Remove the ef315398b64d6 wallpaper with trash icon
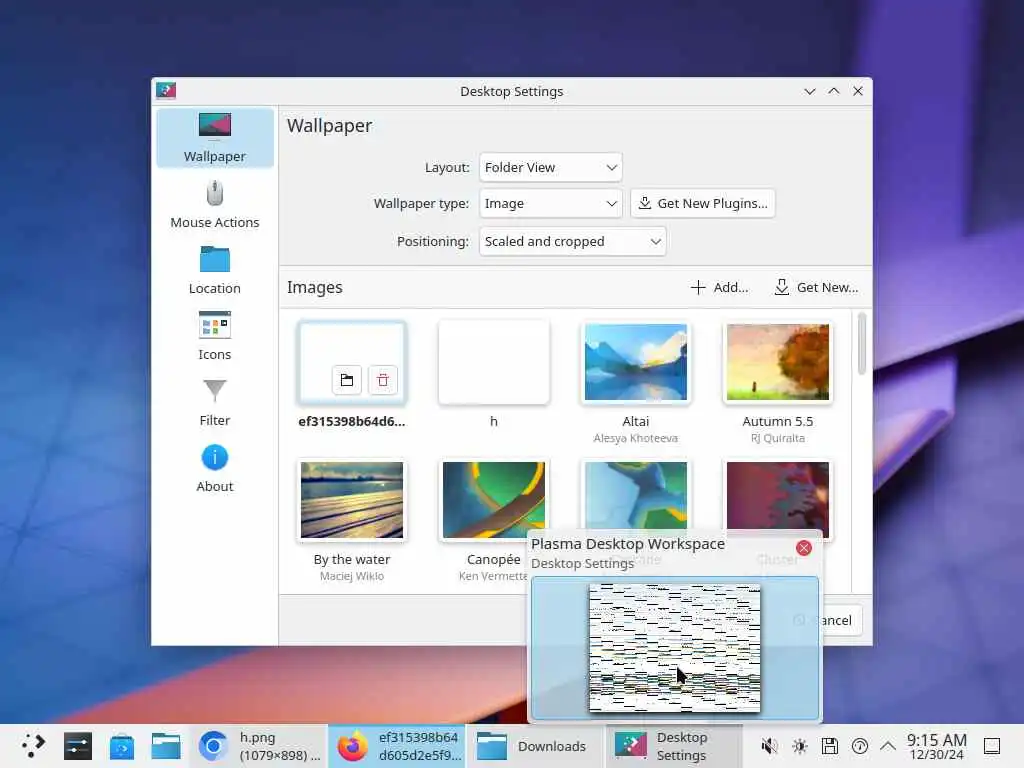Screen dimensions: 1024x768 point(383,380)
